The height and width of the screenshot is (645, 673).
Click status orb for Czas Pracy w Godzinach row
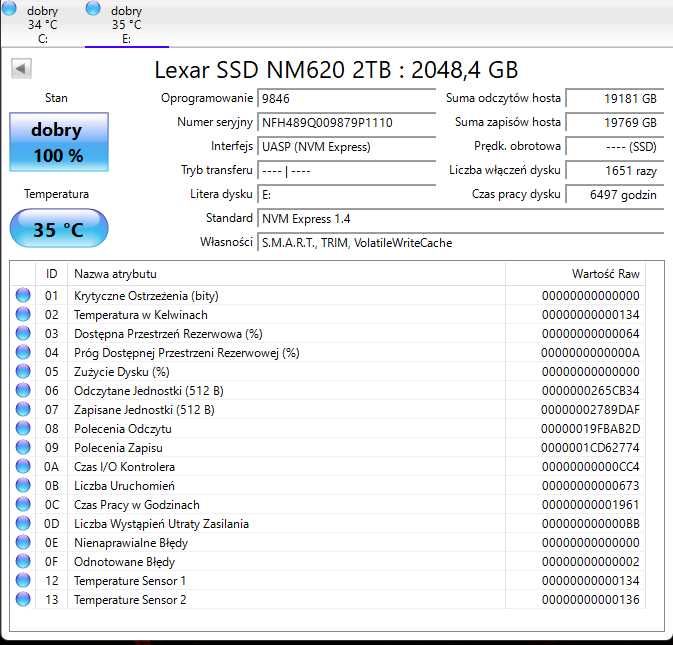coord(23,504)
